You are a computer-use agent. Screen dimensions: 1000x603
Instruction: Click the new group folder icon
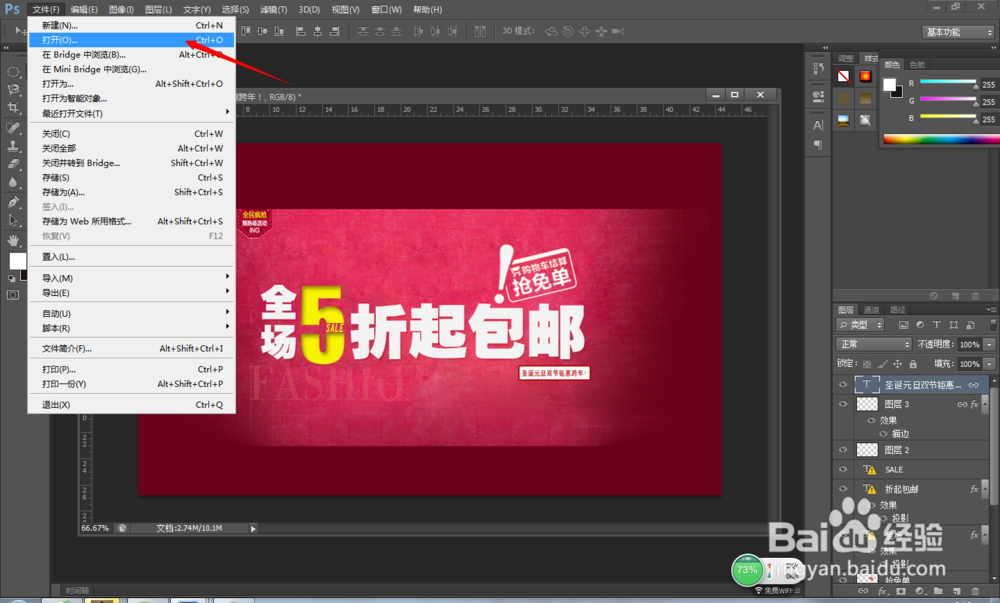938,592
